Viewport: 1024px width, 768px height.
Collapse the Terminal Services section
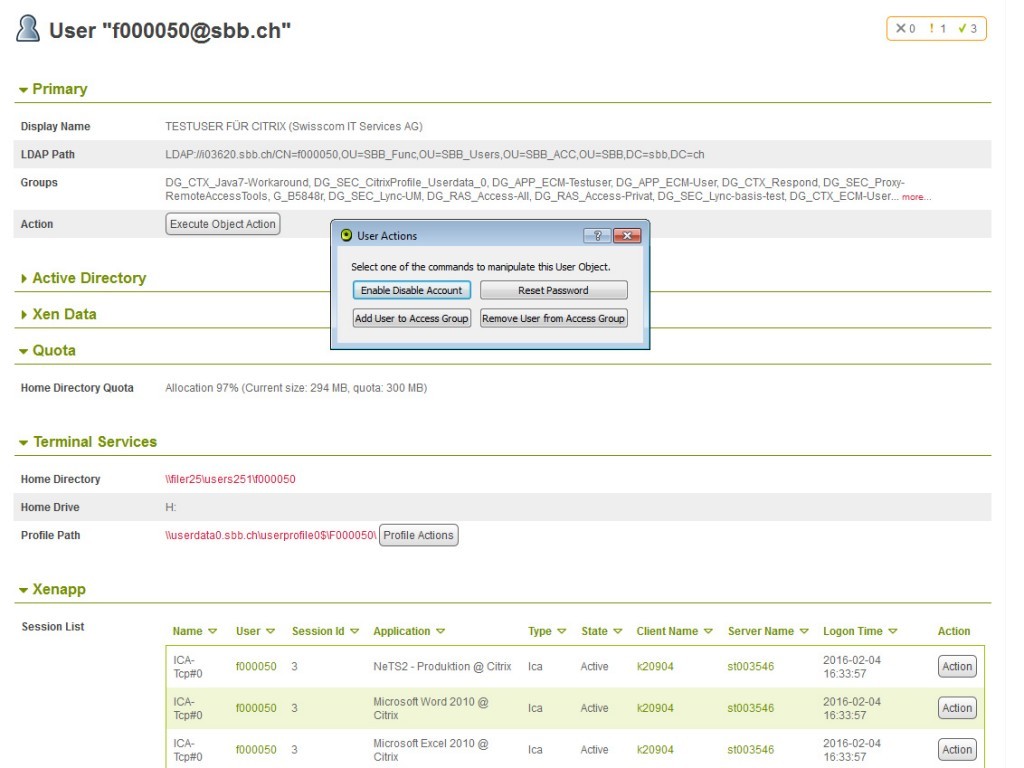coord(23,442)
